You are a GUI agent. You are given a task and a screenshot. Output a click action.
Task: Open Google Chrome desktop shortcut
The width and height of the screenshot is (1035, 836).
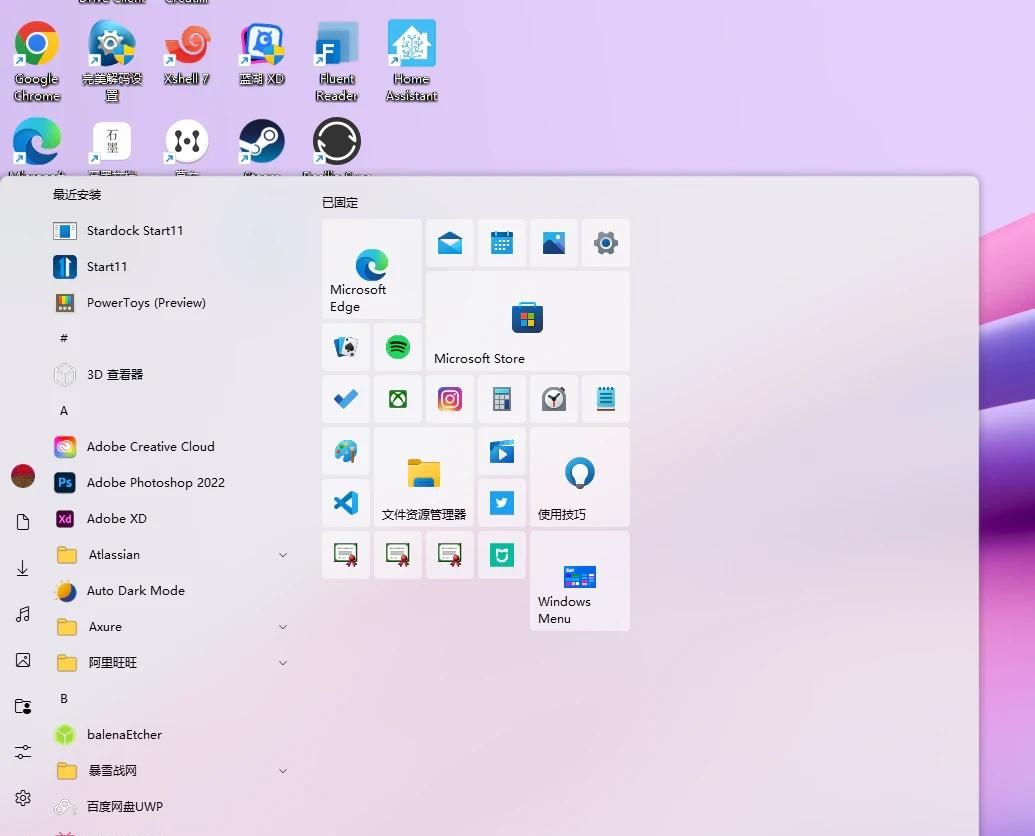click(x=37, y=60)
